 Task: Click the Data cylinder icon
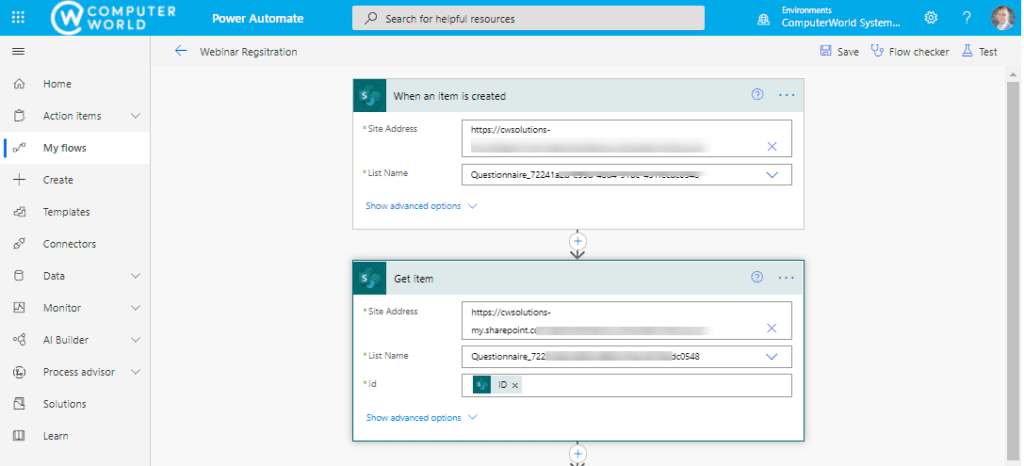(x=19, y=276)
